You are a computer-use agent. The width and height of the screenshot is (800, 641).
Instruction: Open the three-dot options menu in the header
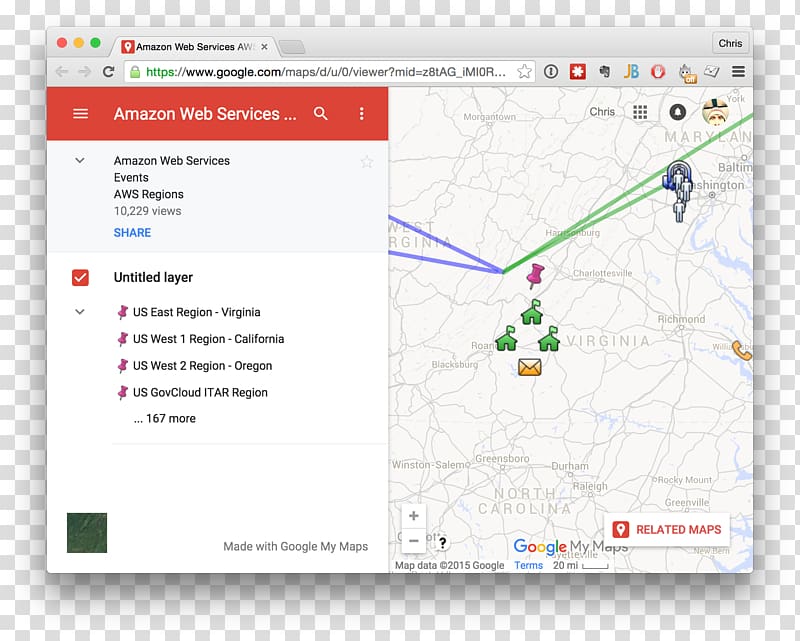[361, 113]
